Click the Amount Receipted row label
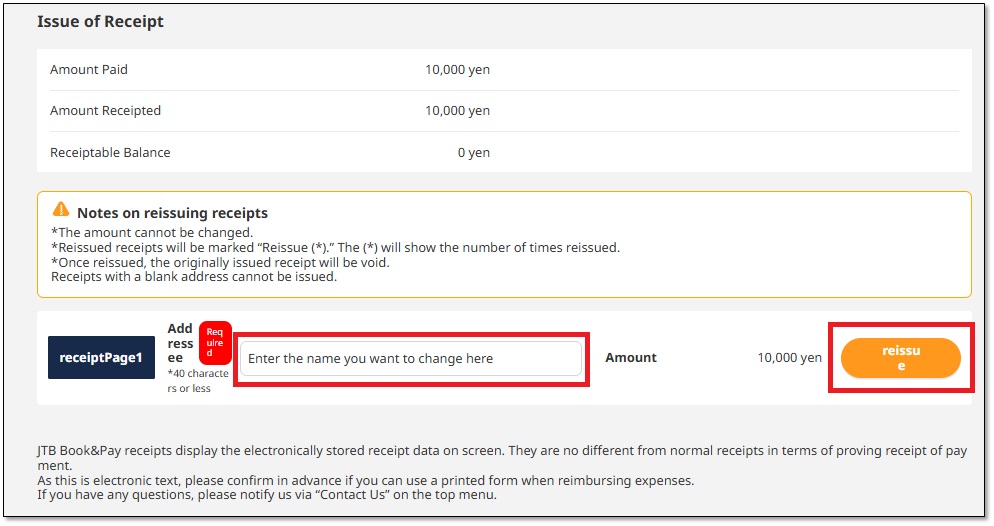 click(105, 111)
